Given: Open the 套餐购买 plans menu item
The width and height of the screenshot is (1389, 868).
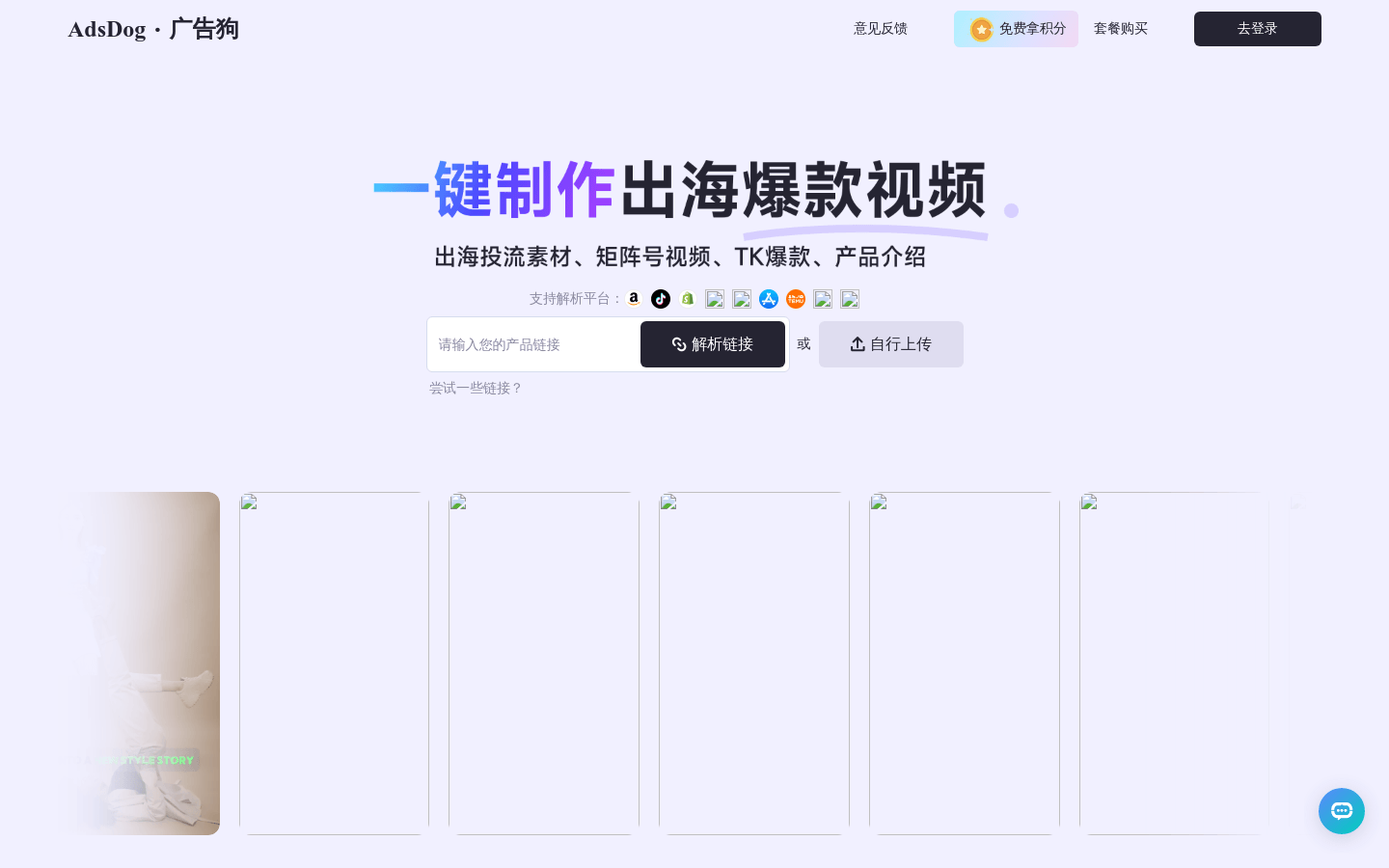Looking at the screenshot, I should click(x=1120, y=29).
